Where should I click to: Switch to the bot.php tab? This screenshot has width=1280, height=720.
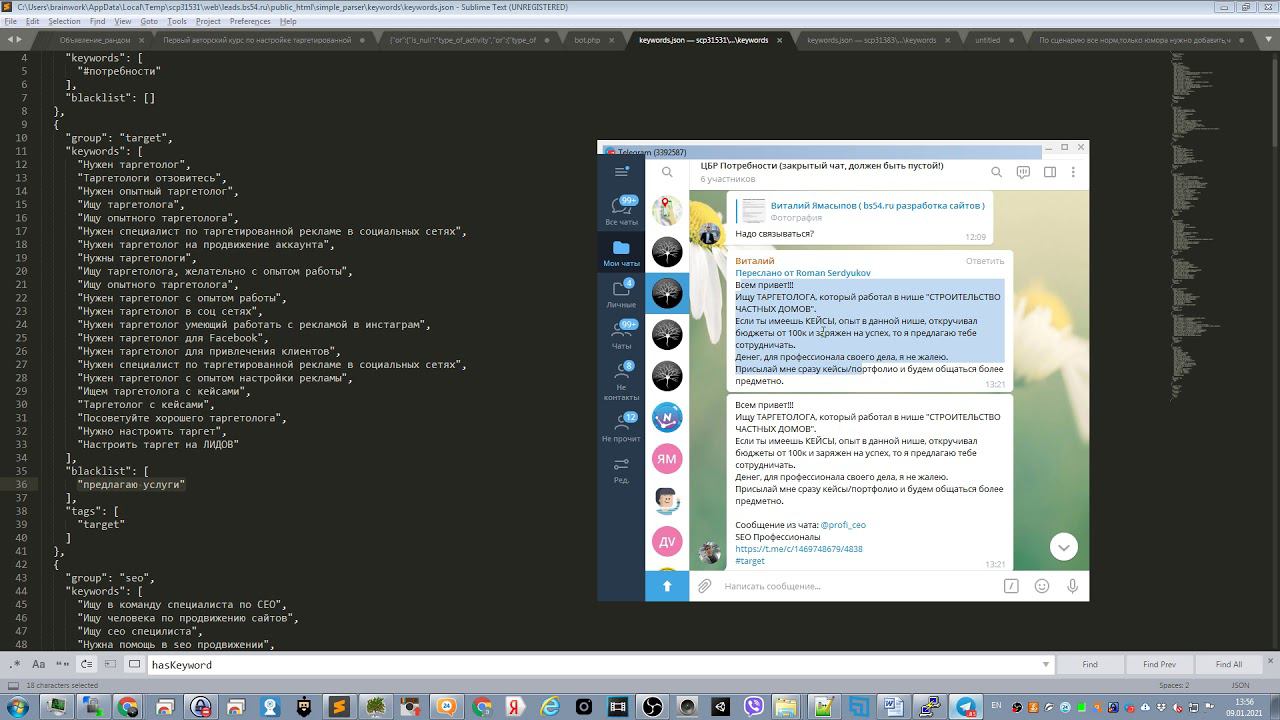tap(587, 40)
